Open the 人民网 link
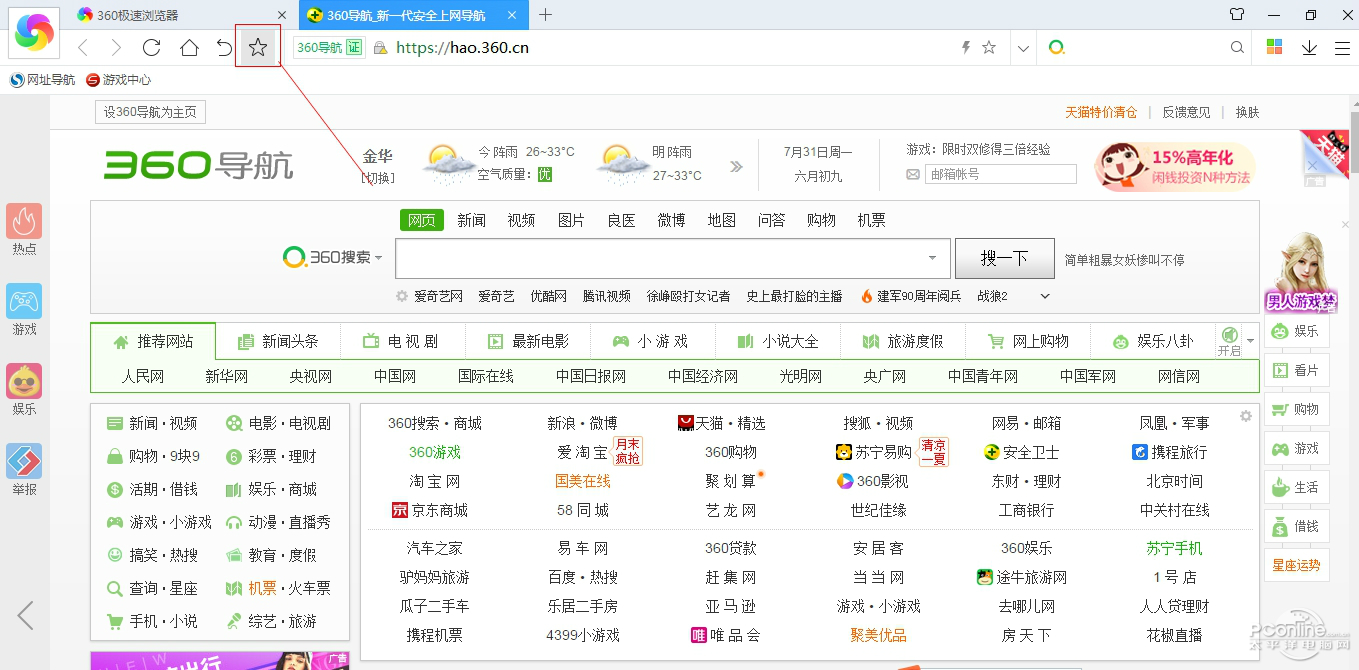Image resolution: width=1359 pixels, height=670 pixels. [x=143, y=376]
